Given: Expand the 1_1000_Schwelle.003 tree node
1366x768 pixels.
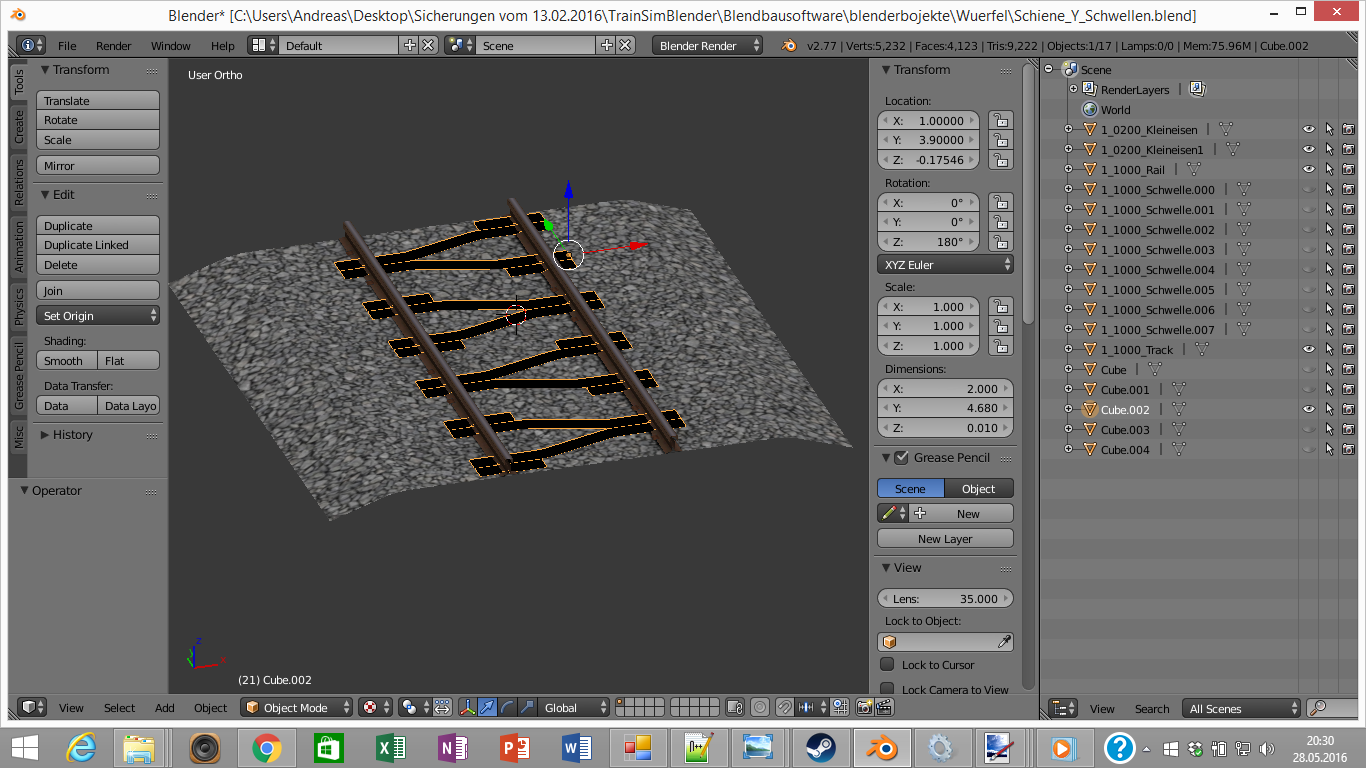Looking at the screenshot, I should click(x=1068, y=250).
